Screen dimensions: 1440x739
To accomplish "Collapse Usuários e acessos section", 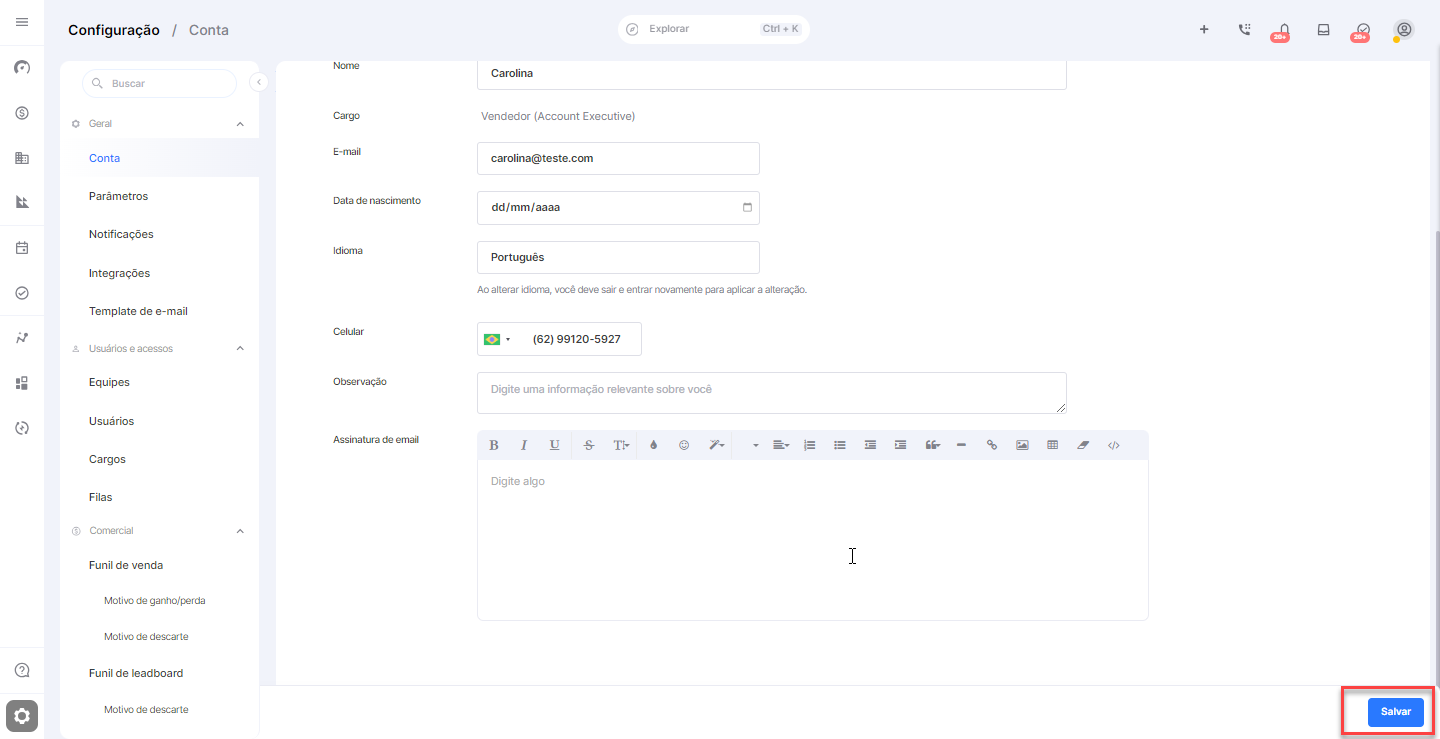I will [240, 349].
